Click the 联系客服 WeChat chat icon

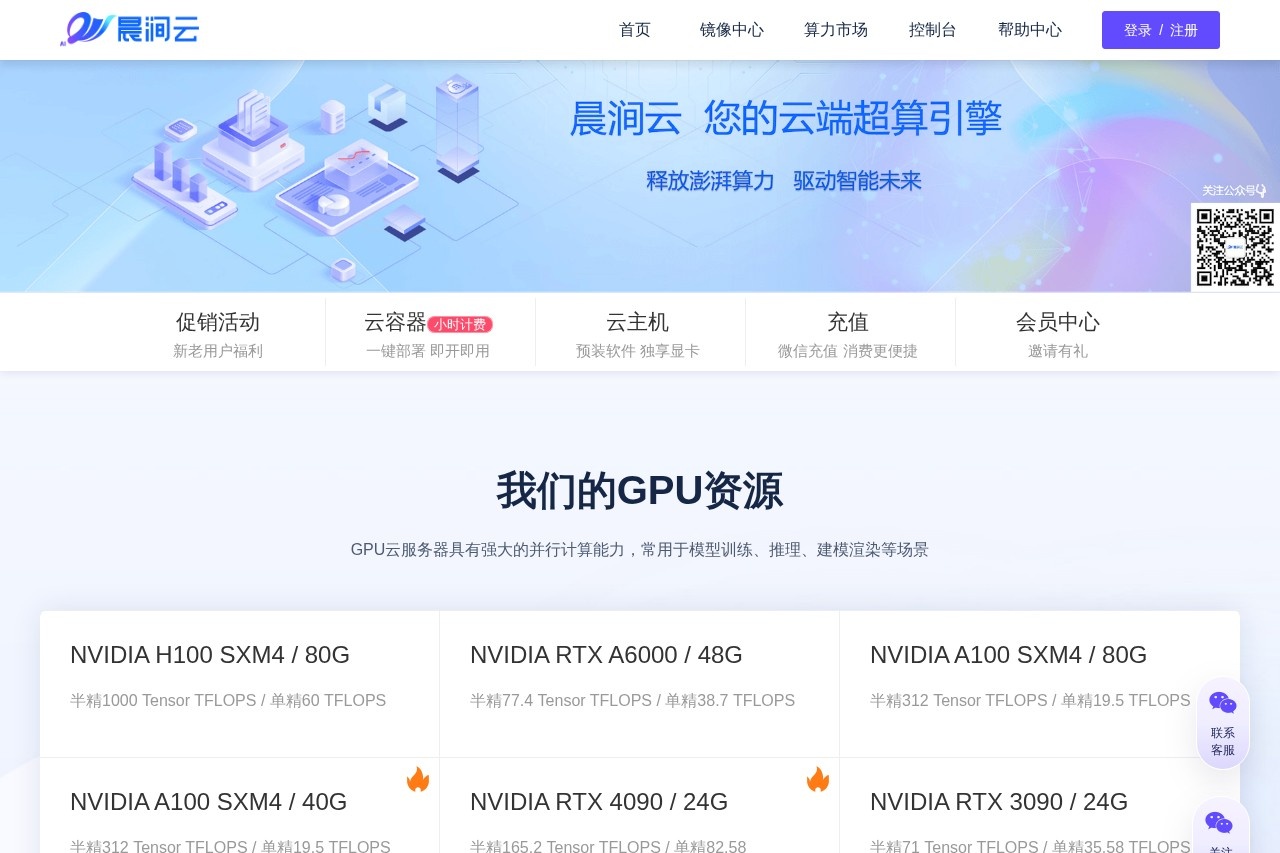pos(1222,704)
